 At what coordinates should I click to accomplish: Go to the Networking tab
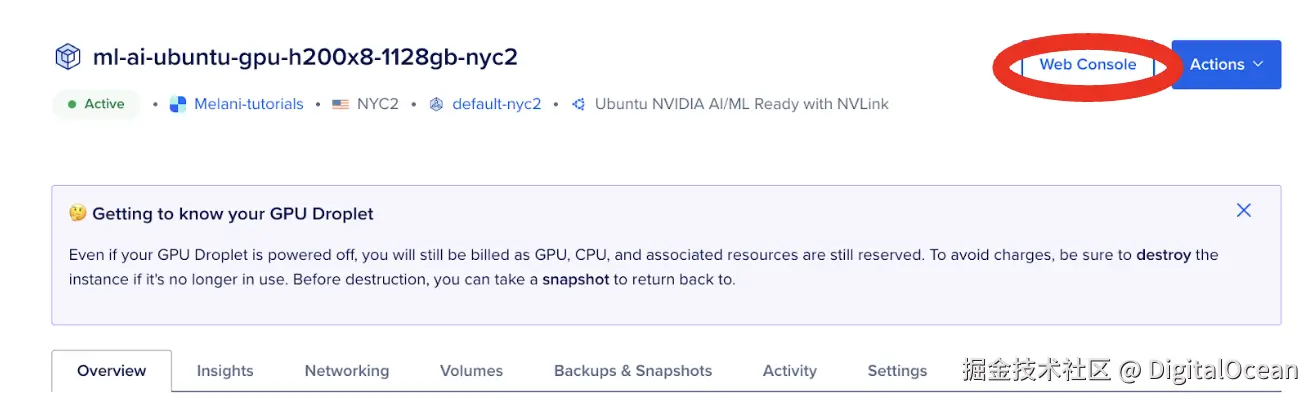(x=347, y=371)
